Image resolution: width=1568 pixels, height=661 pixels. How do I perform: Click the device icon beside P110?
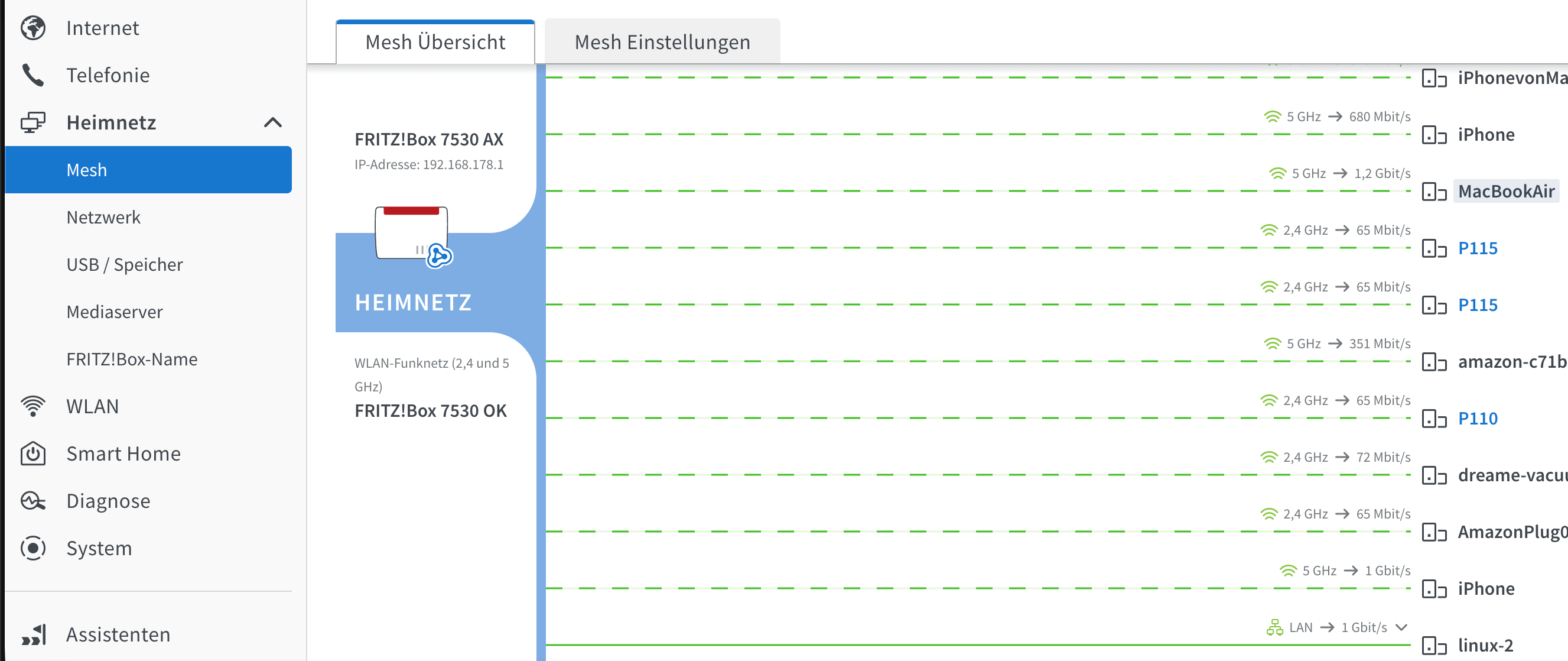(1434, 419)
